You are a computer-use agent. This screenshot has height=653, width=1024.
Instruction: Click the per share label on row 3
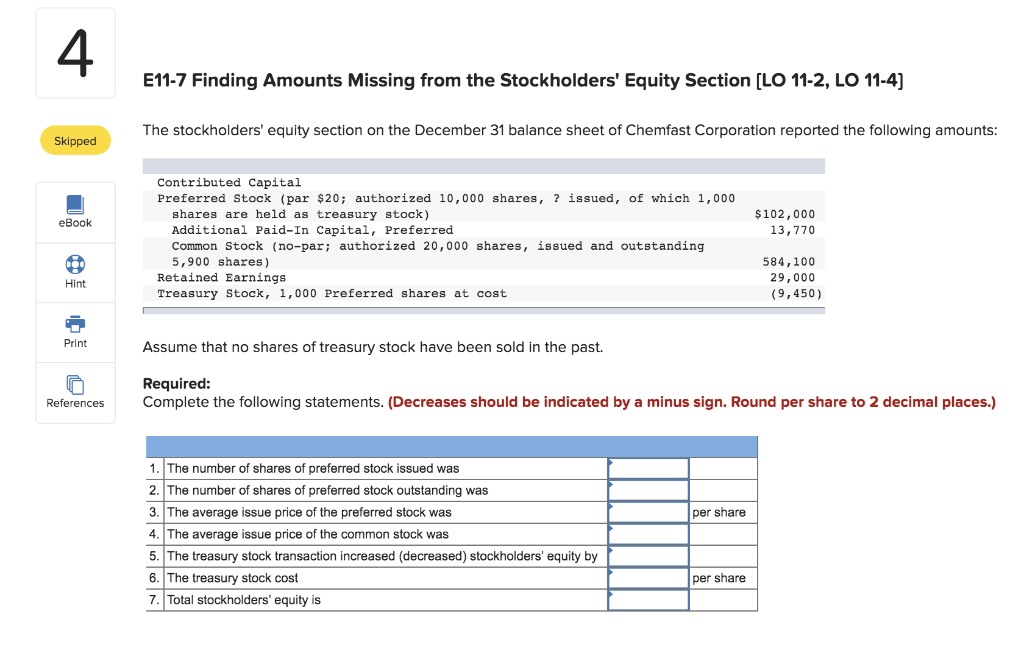(720, 511)
